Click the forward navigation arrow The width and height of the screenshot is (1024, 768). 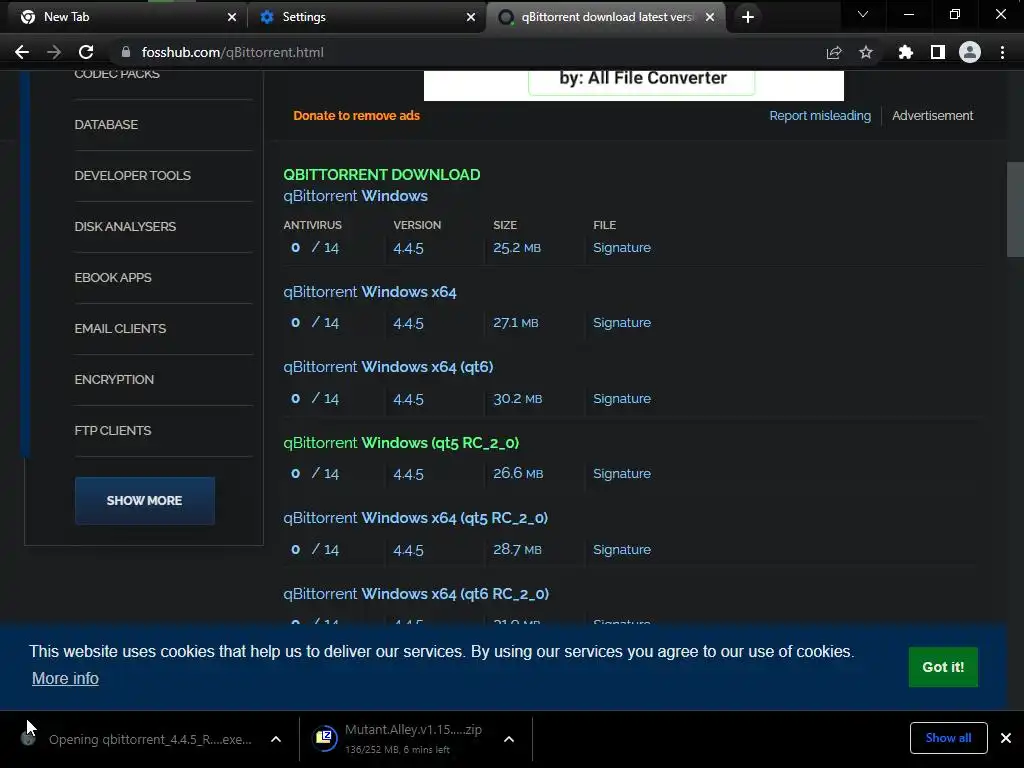[54, 52]
